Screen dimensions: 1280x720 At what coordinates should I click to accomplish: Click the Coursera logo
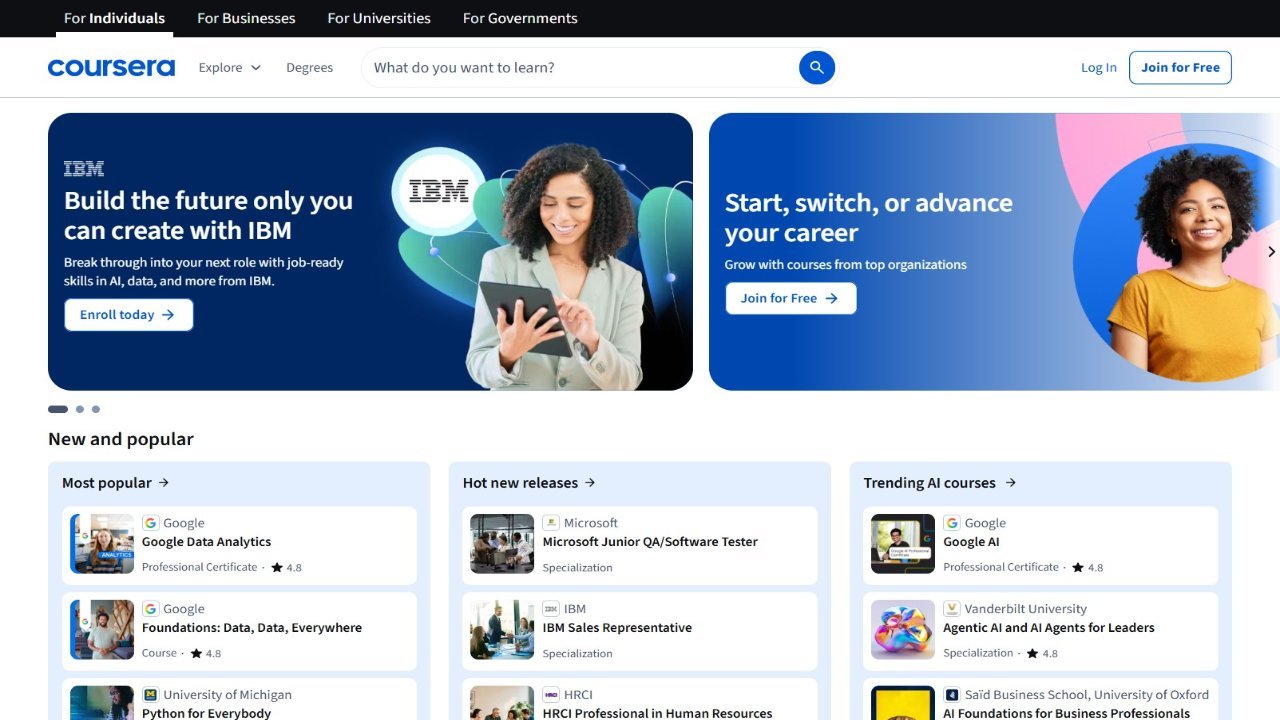pyautogui.click(x=111, y=68)
